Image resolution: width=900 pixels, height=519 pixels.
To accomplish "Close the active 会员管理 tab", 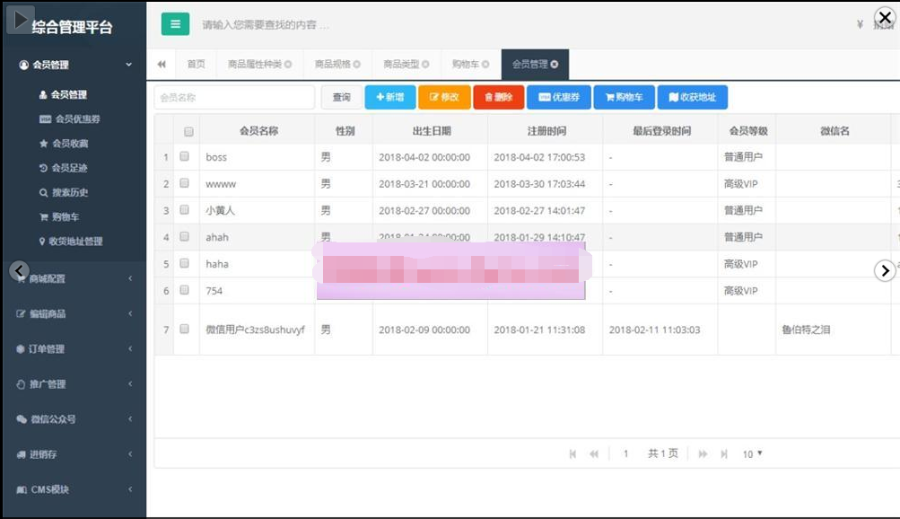I will (554, 64).
